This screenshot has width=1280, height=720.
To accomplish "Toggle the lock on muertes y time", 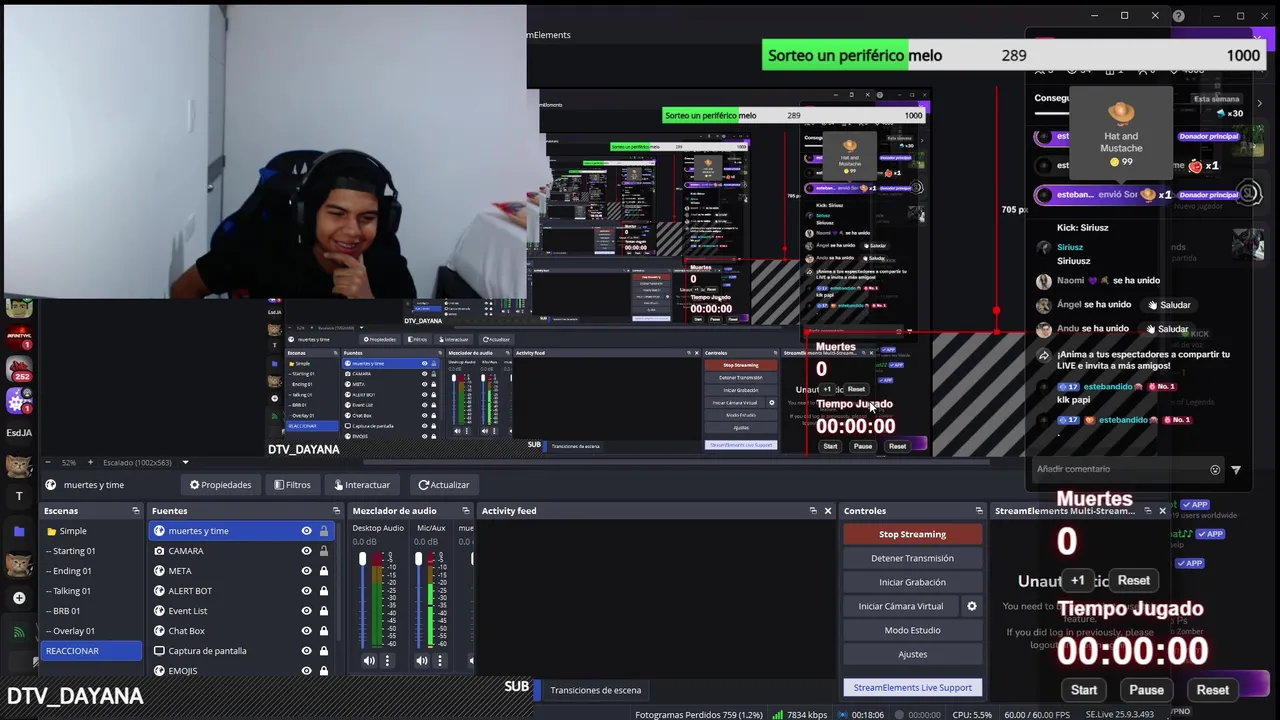I will click(x=324, y=531).
